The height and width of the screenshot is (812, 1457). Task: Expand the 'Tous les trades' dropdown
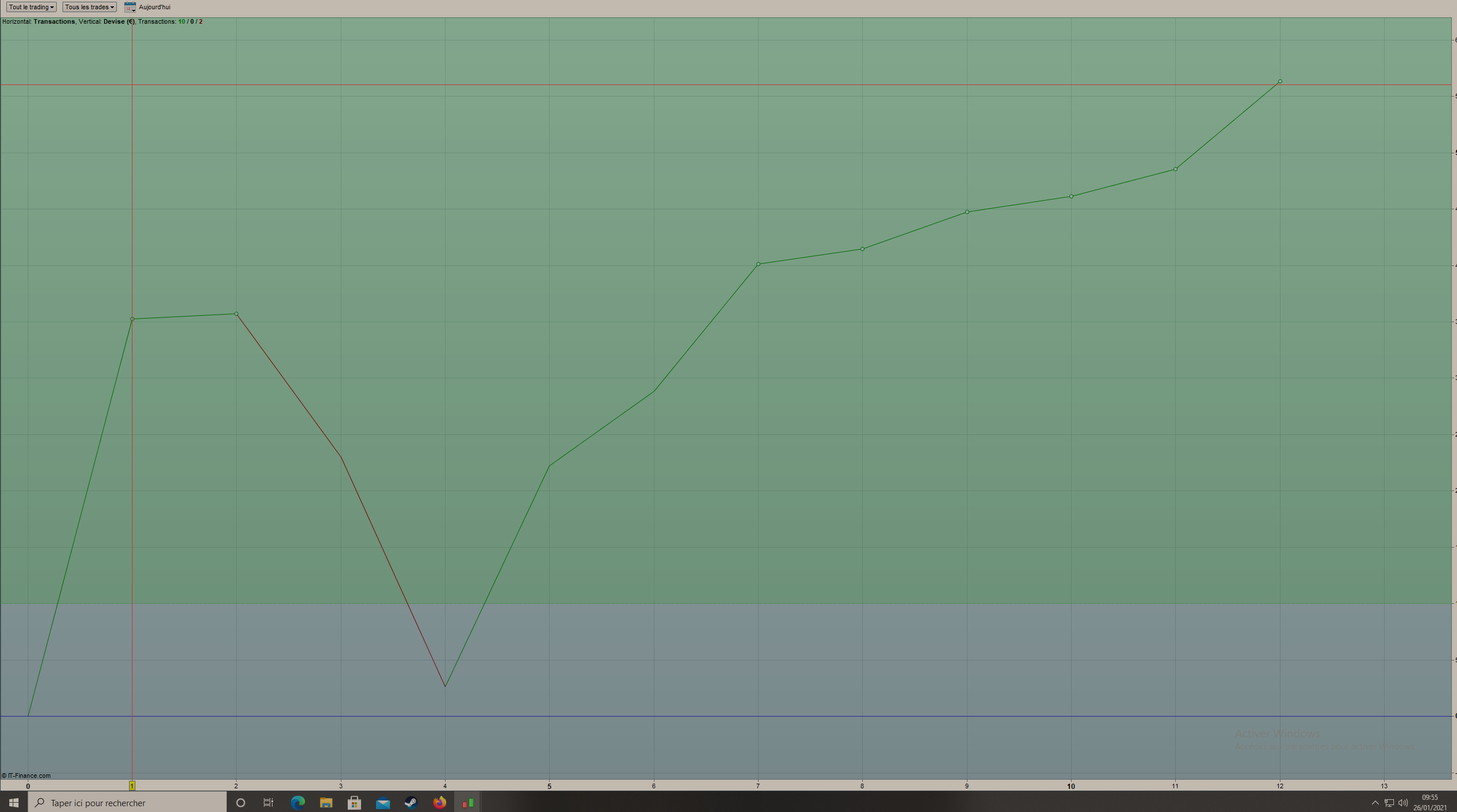89,7
